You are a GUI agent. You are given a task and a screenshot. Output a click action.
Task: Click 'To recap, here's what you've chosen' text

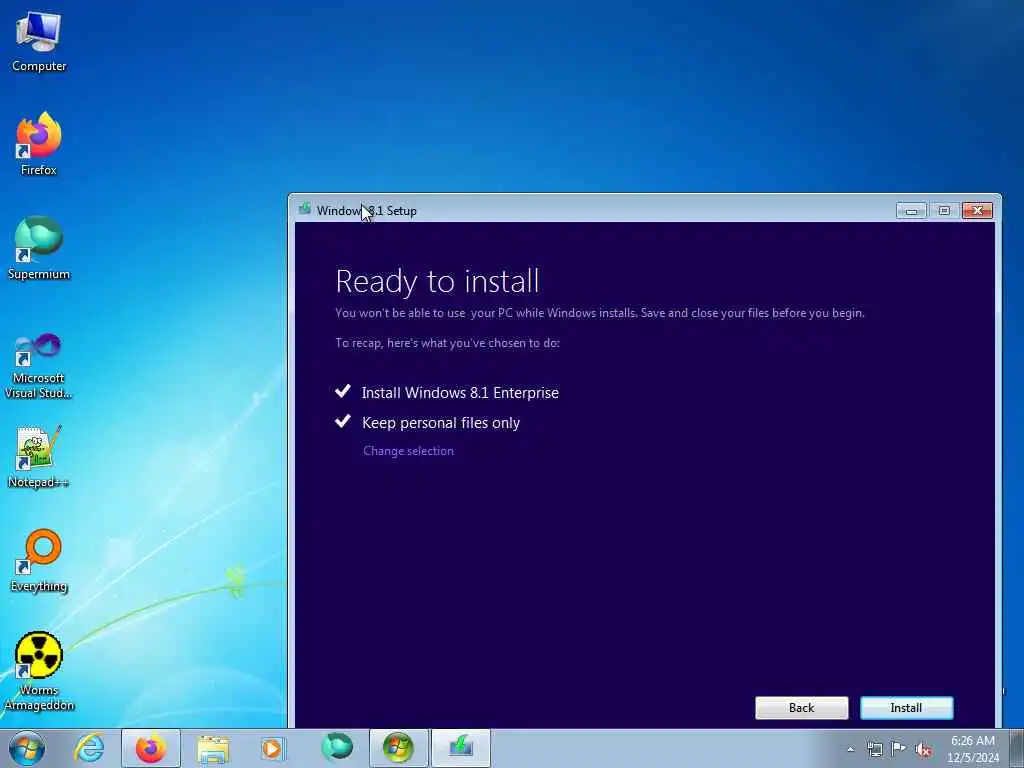click(447, 344)
